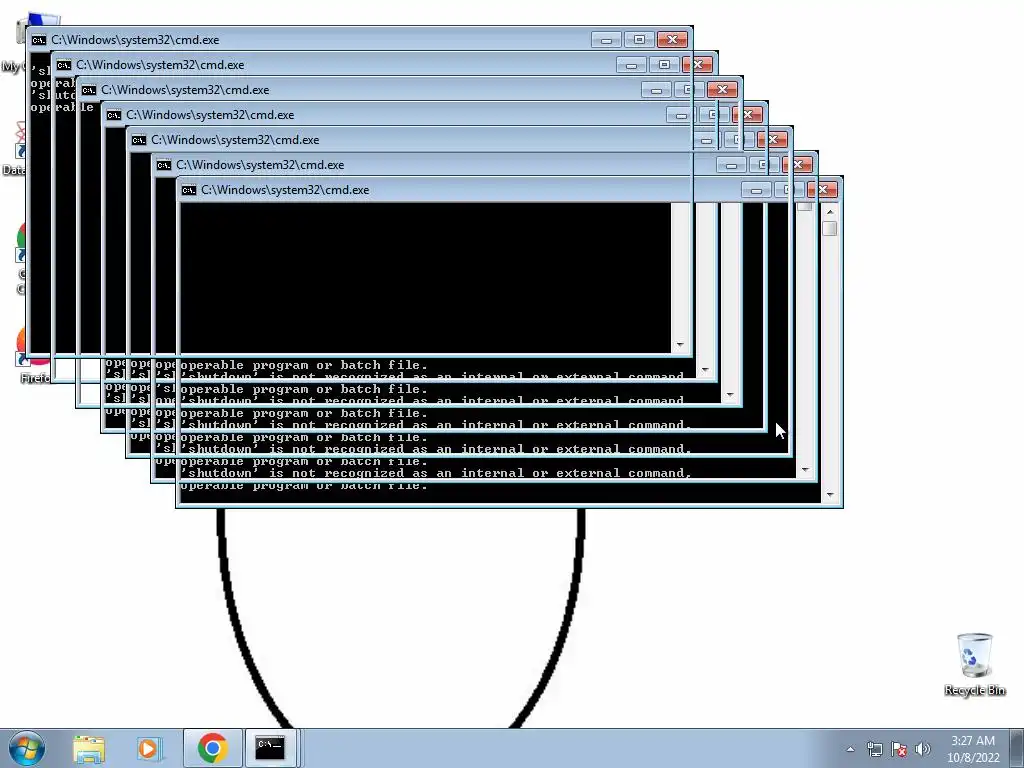Minimize the frontmost cmd.exe window
Image resolution: width=1024 pixels, height=768 pixels.
pyautogui.click(x=756, y=190)
